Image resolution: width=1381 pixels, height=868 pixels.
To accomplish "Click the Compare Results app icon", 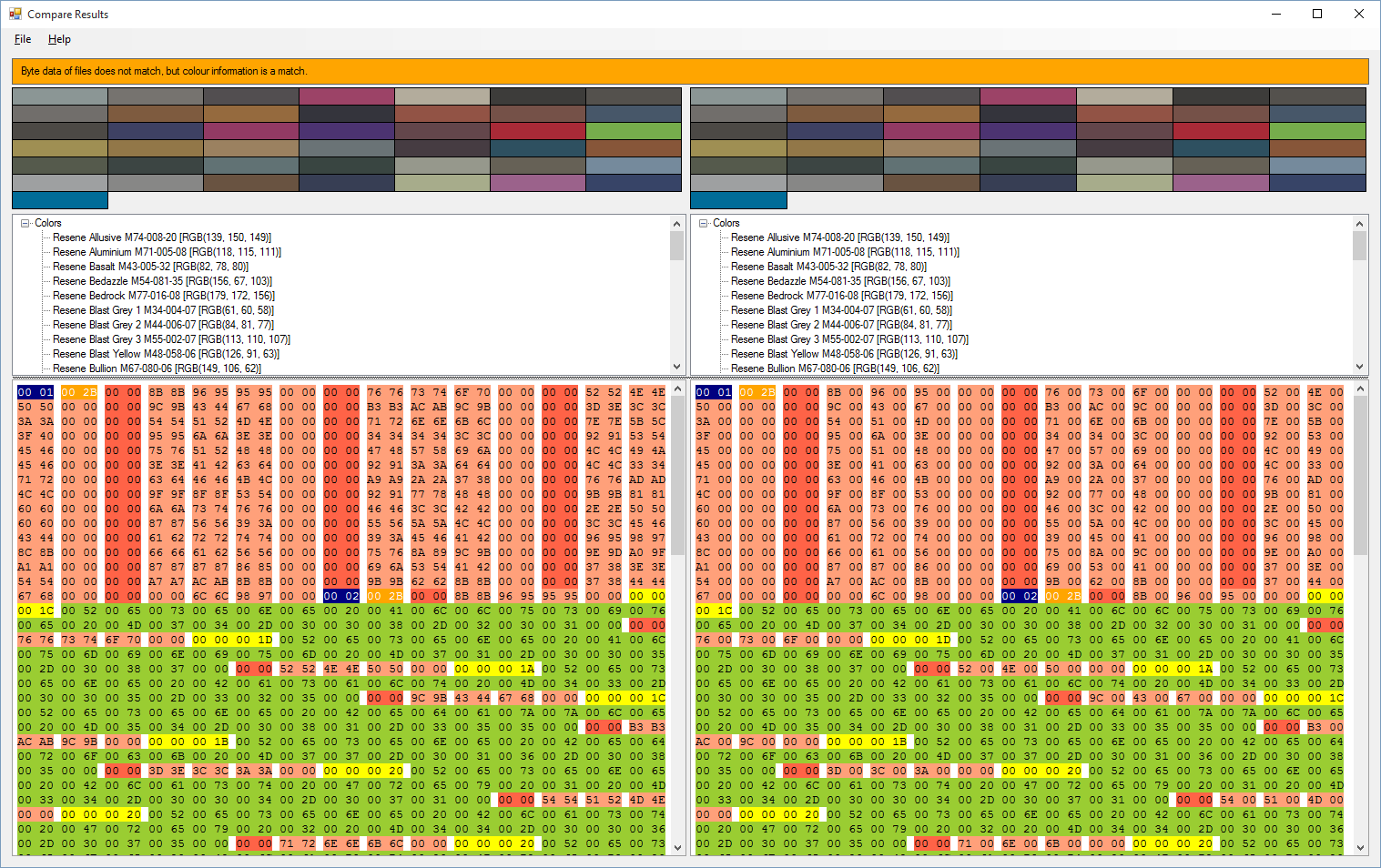I will click(15, 14).
